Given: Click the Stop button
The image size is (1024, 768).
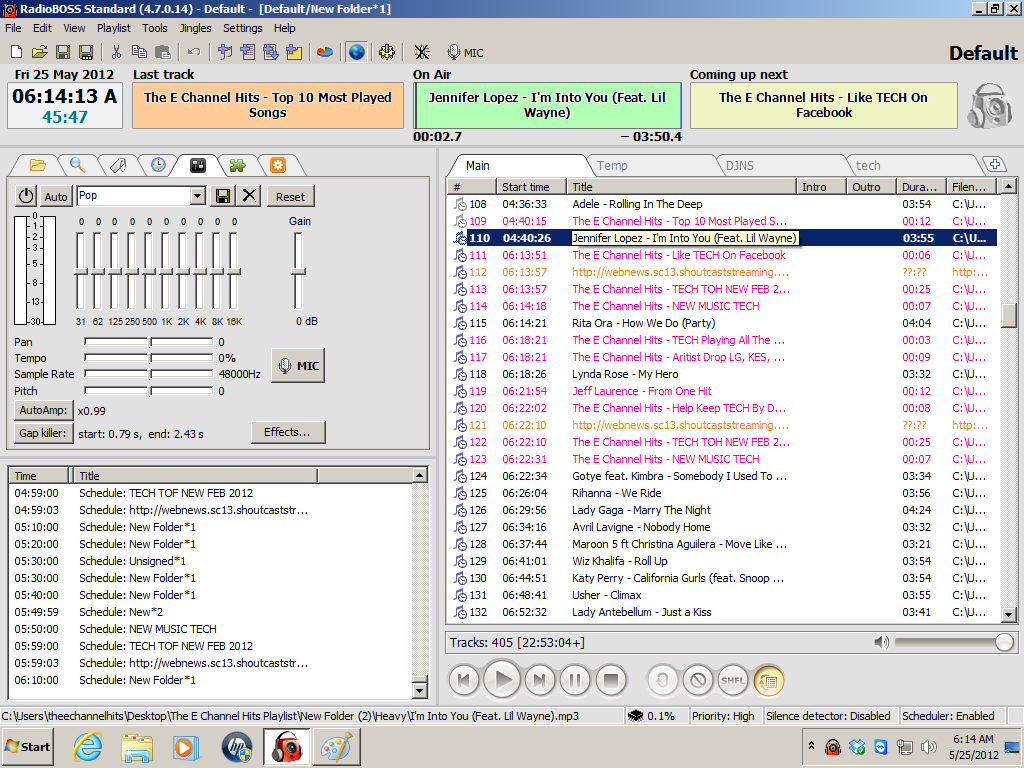Looking at the screenshot, I should click(611, 680).
